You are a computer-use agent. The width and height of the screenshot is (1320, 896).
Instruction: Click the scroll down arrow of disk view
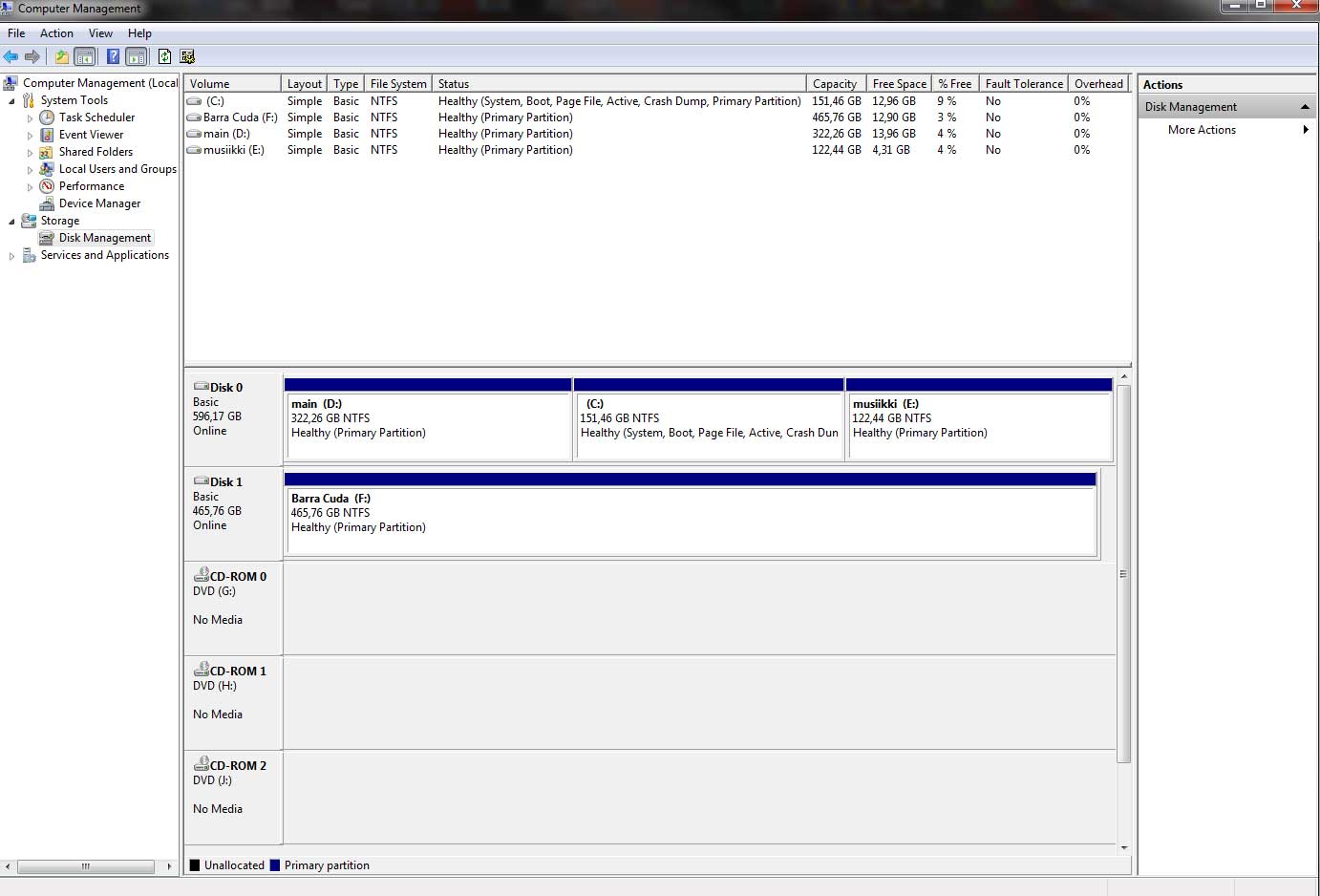pyautogui.click(x=1124, y=847)
